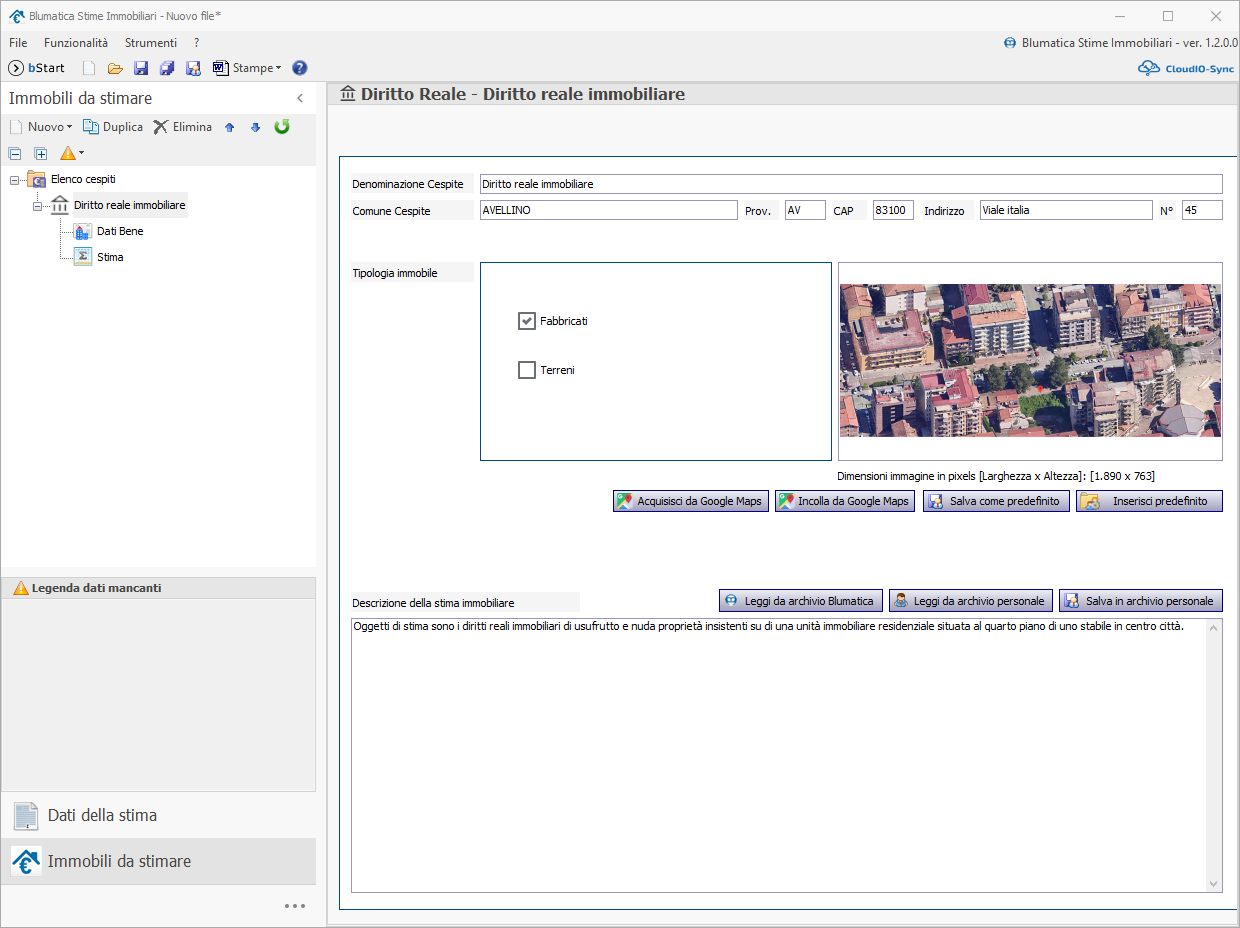Screen dimensions: 1240x928
Task: Move selected item up with blue arrow
Action: [x=230, y=127]
